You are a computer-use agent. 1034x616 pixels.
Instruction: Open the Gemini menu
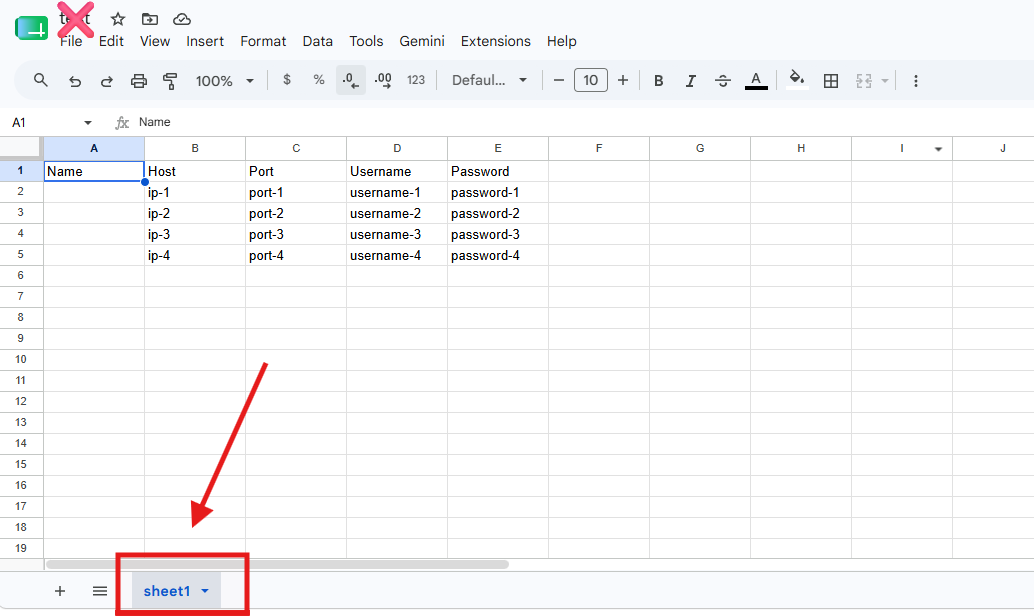pos(422,41)
